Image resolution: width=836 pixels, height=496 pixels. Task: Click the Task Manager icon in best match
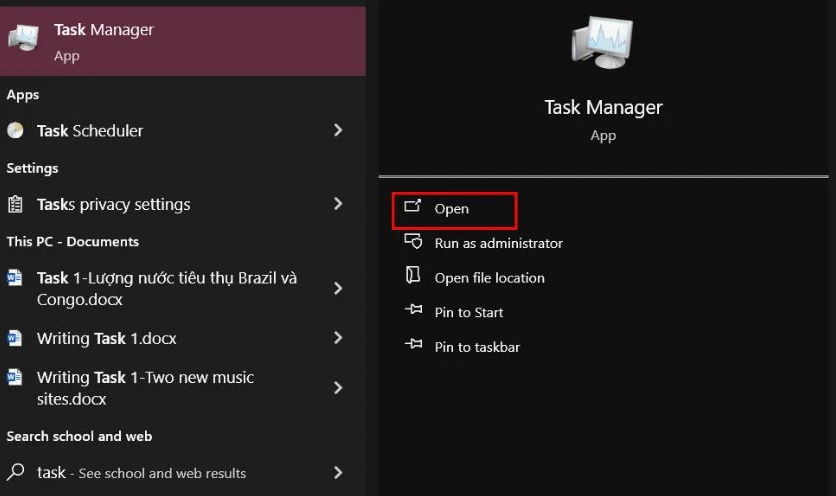tap(23, 38)
